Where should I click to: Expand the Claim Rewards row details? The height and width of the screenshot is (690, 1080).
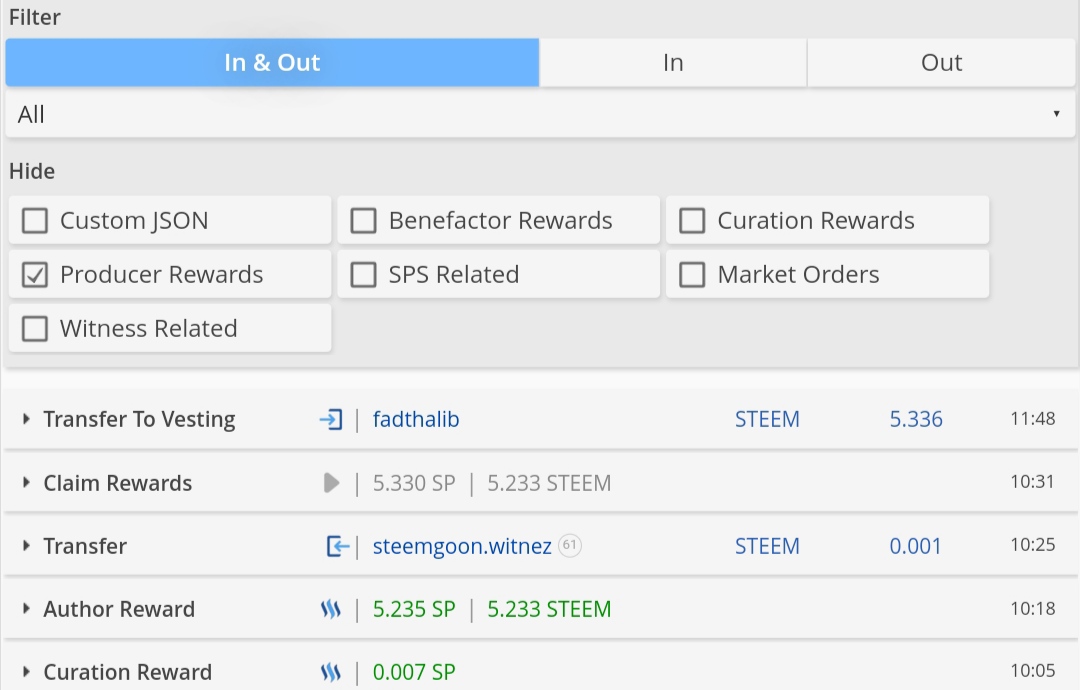click(x=26, y=483)
